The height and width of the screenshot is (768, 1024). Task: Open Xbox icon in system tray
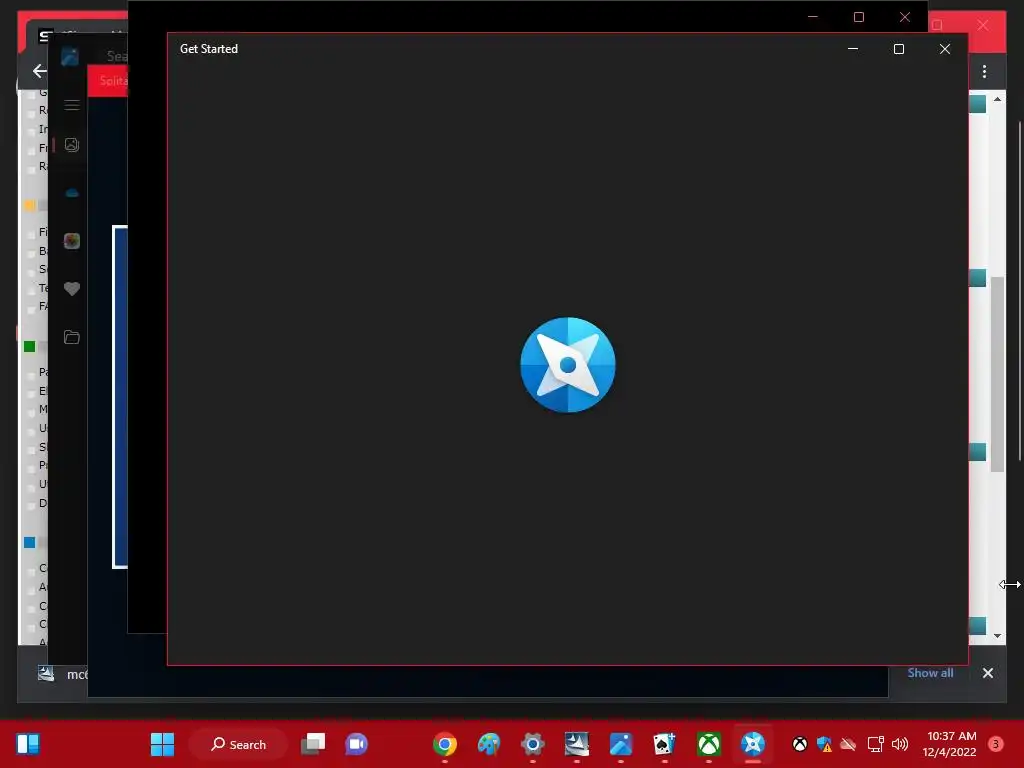799,744
